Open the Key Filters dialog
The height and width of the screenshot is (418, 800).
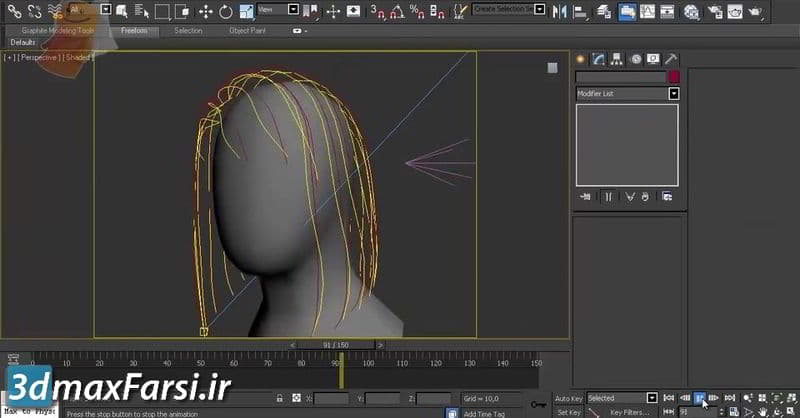pyautogui.click(x=630, y=411)
